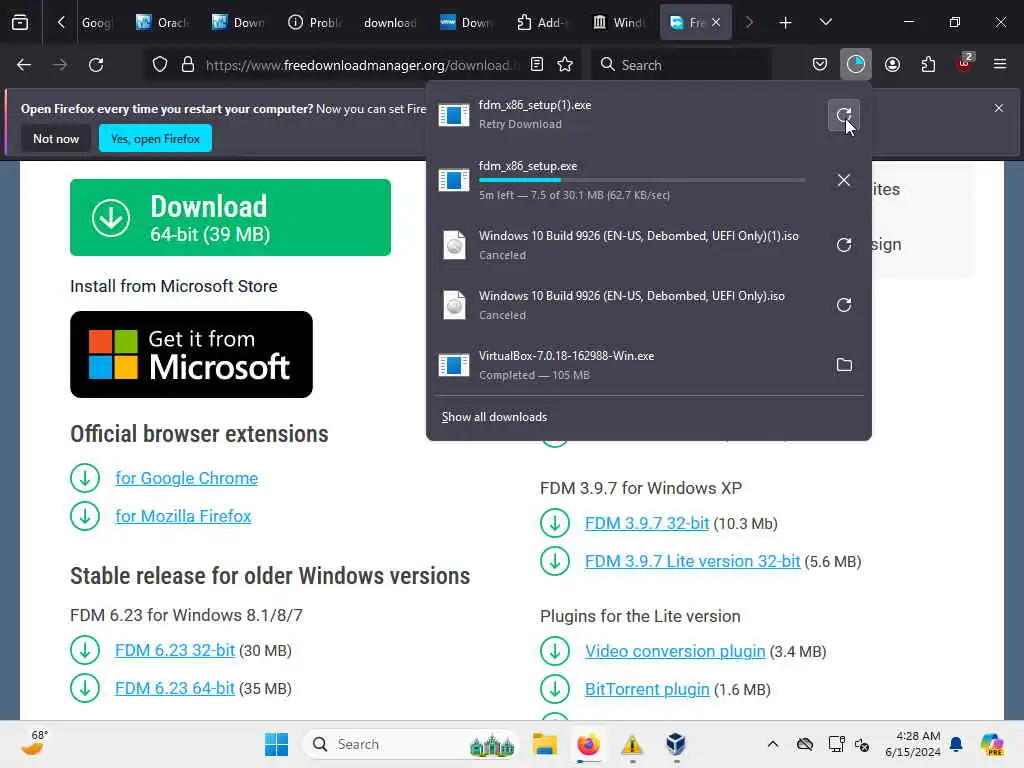
Task: Bookmark this page with star icon
Action: click(565, 65)
